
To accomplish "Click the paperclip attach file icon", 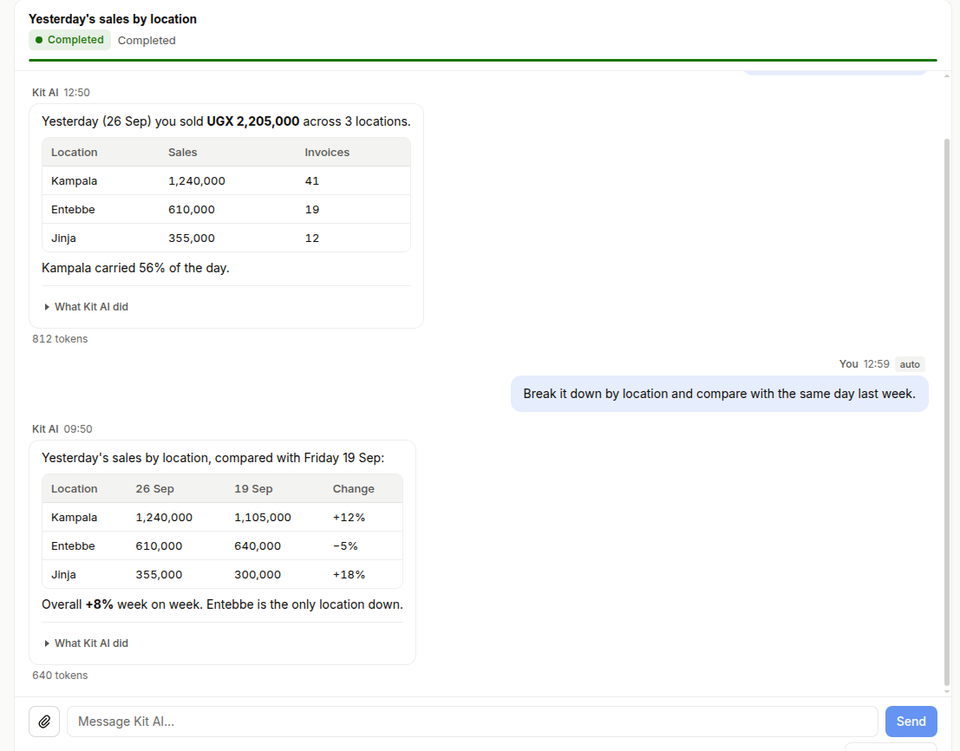I will [44, 722].
